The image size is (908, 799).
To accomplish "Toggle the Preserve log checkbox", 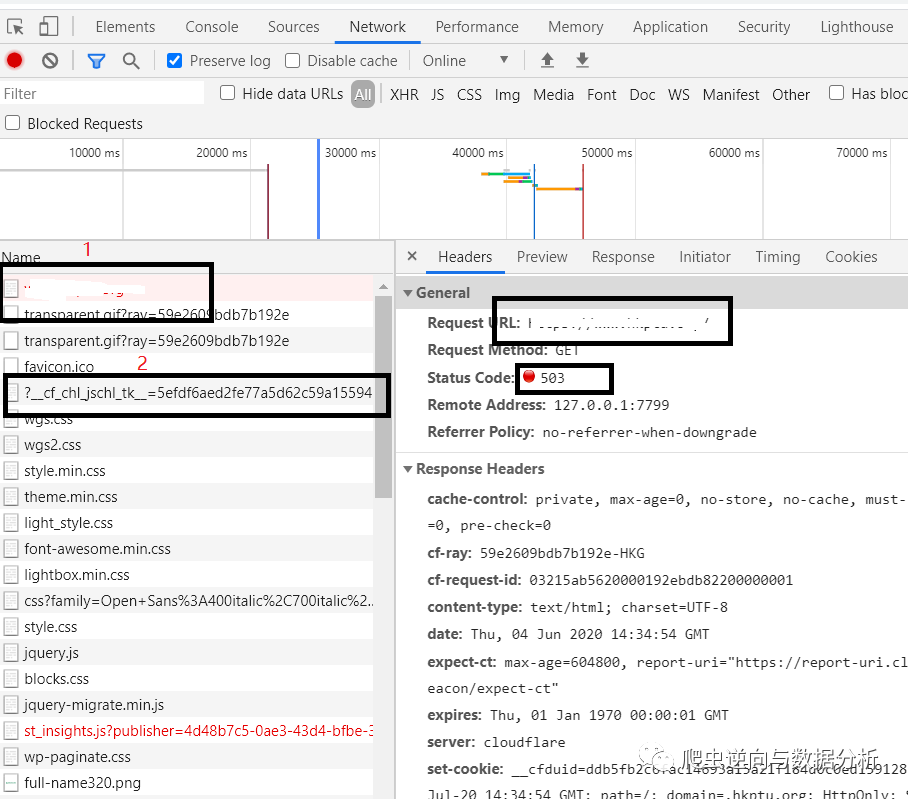I will coord(174,61).
